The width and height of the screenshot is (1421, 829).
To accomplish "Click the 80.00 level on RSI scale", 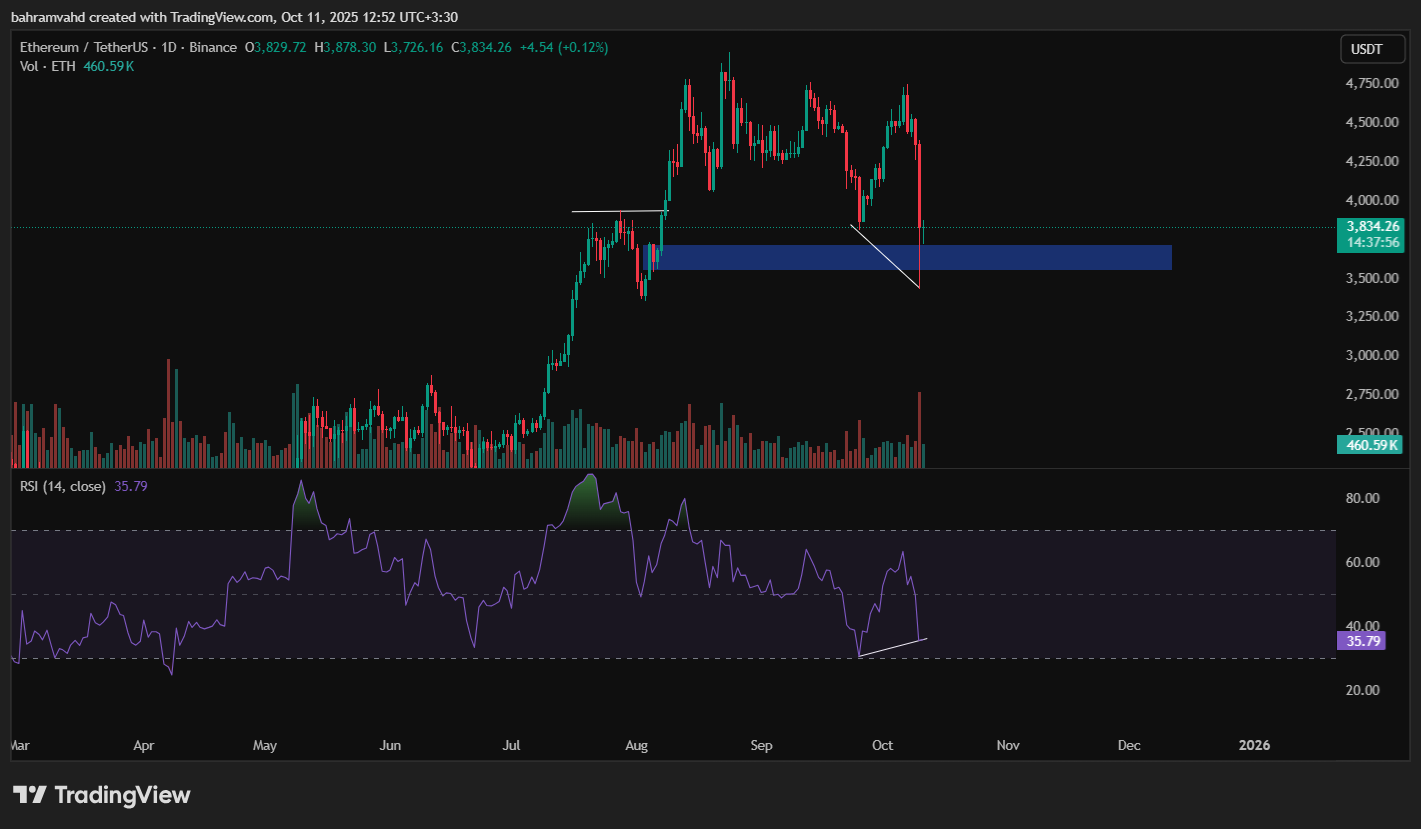I will 1363,498.
